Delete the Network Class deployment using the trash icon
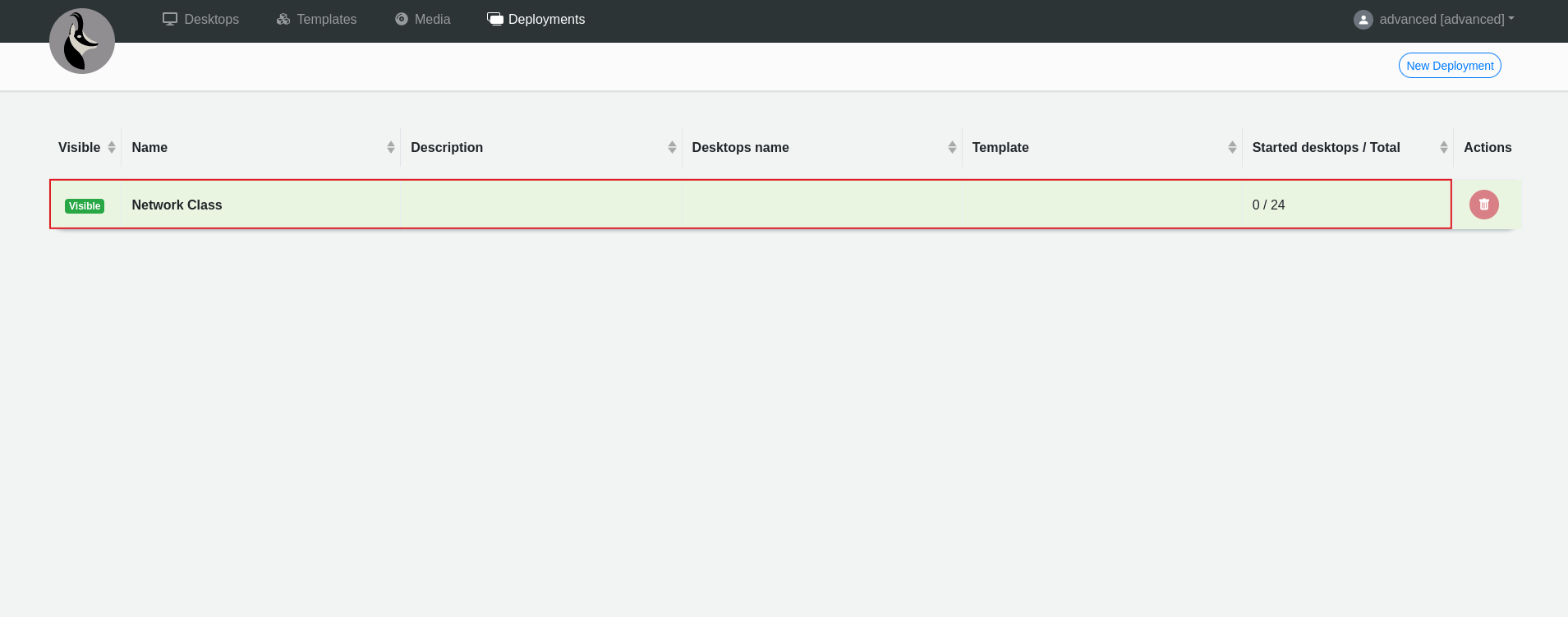This screenshot has width=1568, height=617. click(1483, 205)
